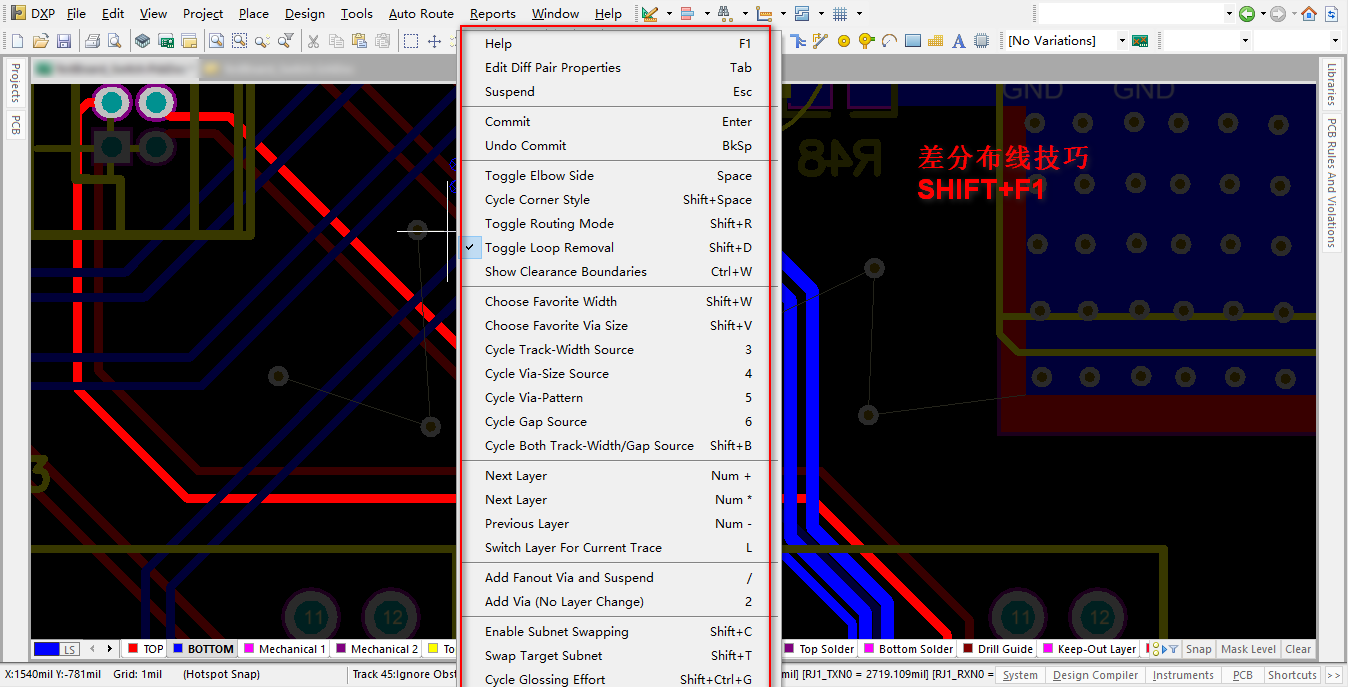The height and width of the screenshot is (687, 1348).
Task: Open the Design Compiler panel button
Action: click(1095, 675)
